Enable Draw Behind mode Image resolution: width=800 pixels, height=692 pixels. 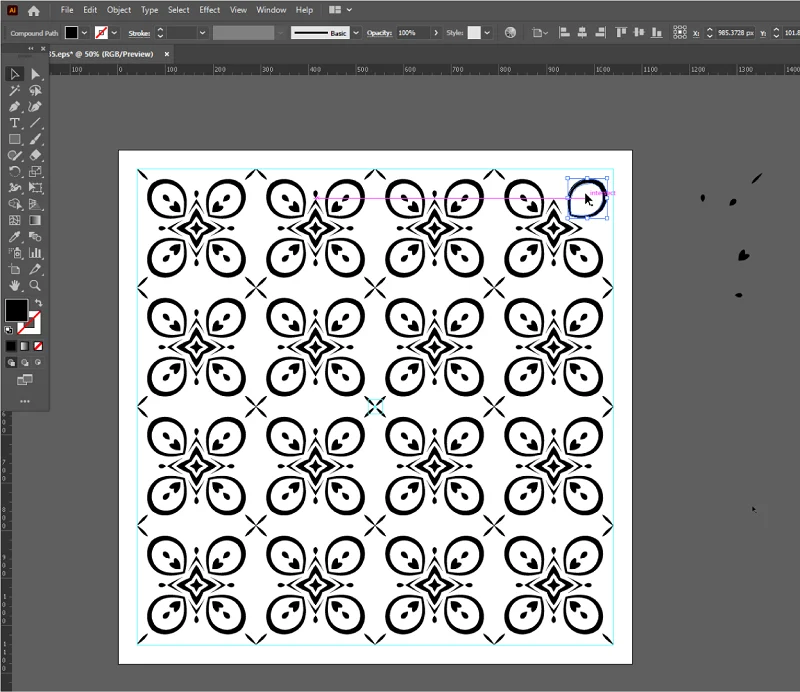coord(24,362)
